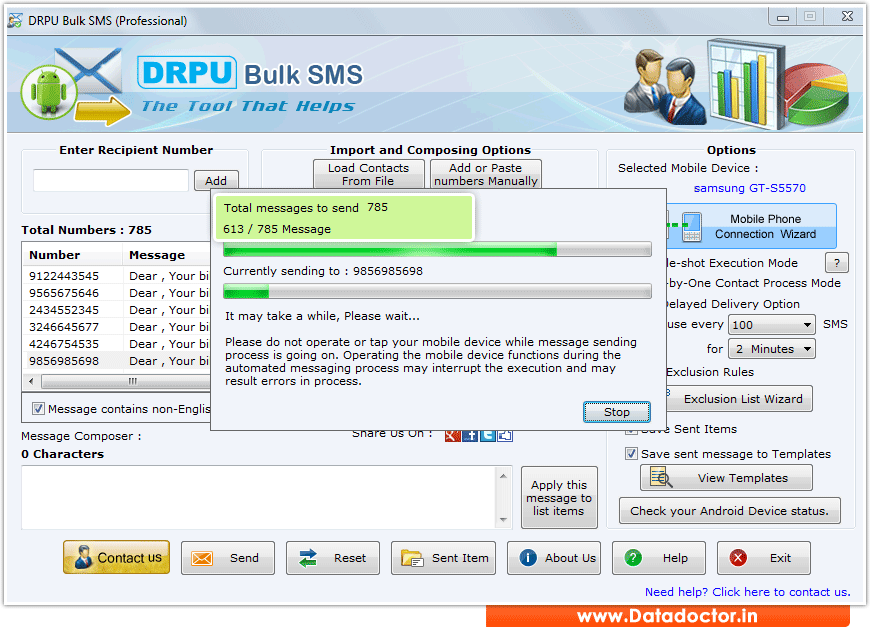Click the Add recipient button
The image size is (870, 627).
(x=216, y=181)
